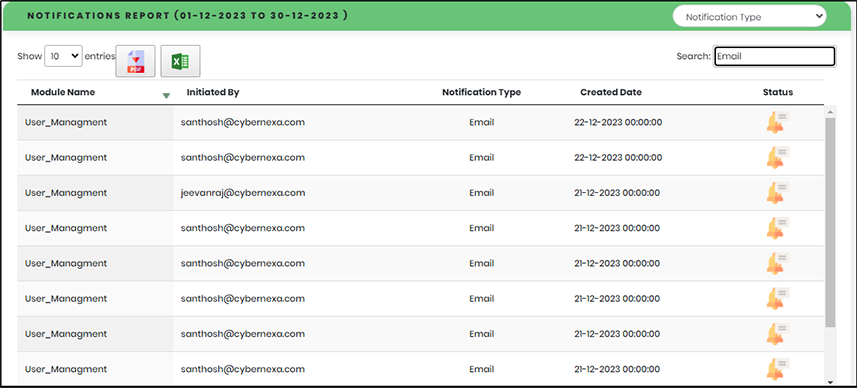
Task: Click status bell icon in fourth row
Action: click(x=777, y=228)
